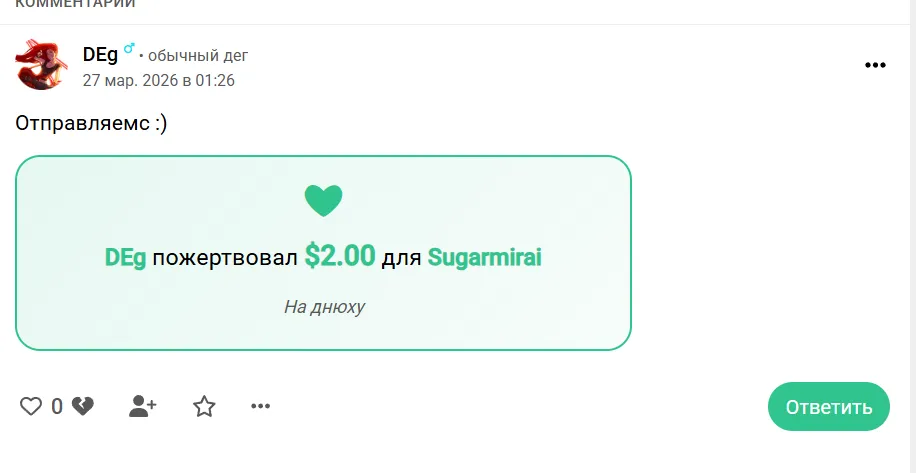Click the comment text Отправляемс :)
The width and height of the screenshot is (916, 473).
91,124
